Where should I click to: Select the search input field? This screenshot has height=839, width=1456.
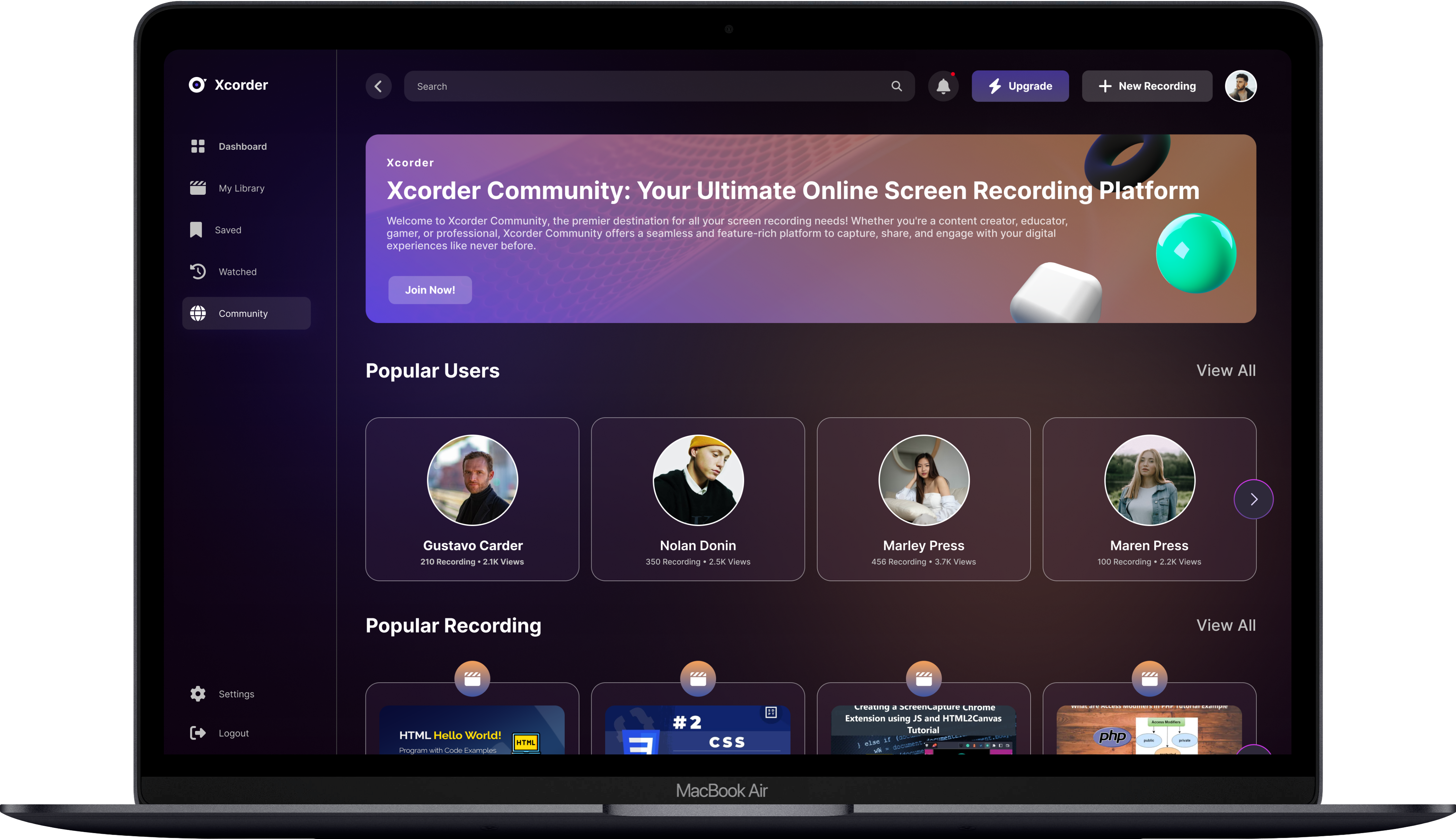657,85
